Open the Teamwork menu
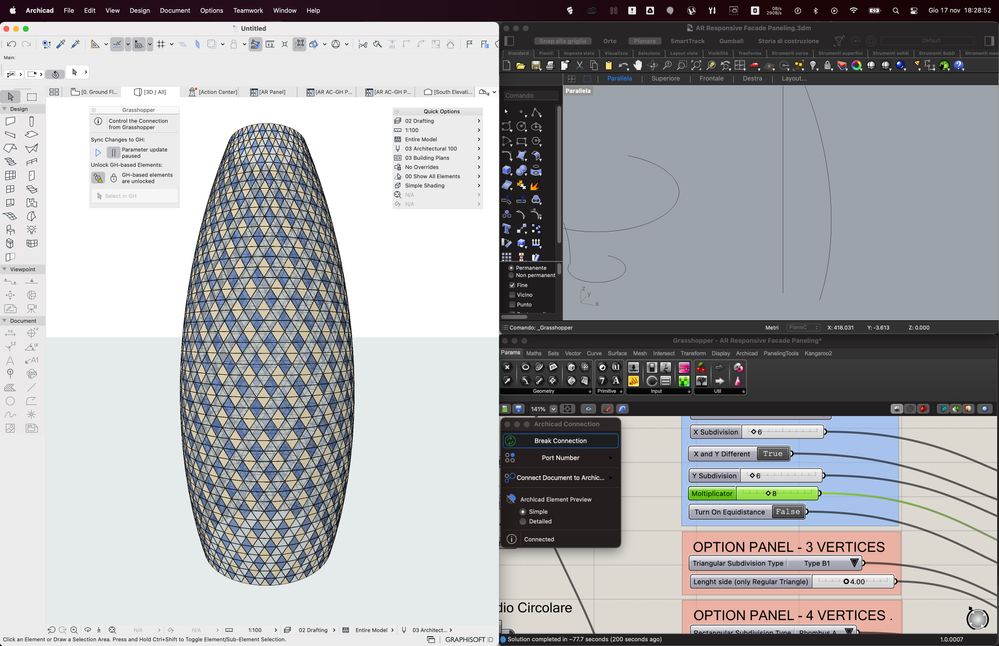This screenshot has width=999, height=646. click(x=248, y=10)
